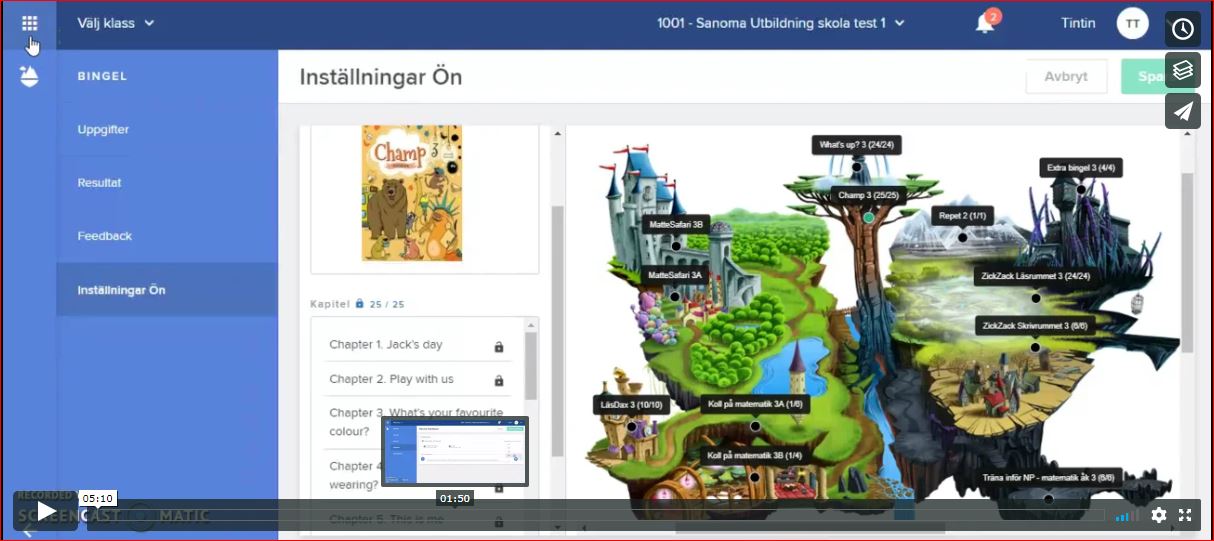Click the Champ 3 book cover
This screenshot has width=1214, height=541.
point(412,193)
